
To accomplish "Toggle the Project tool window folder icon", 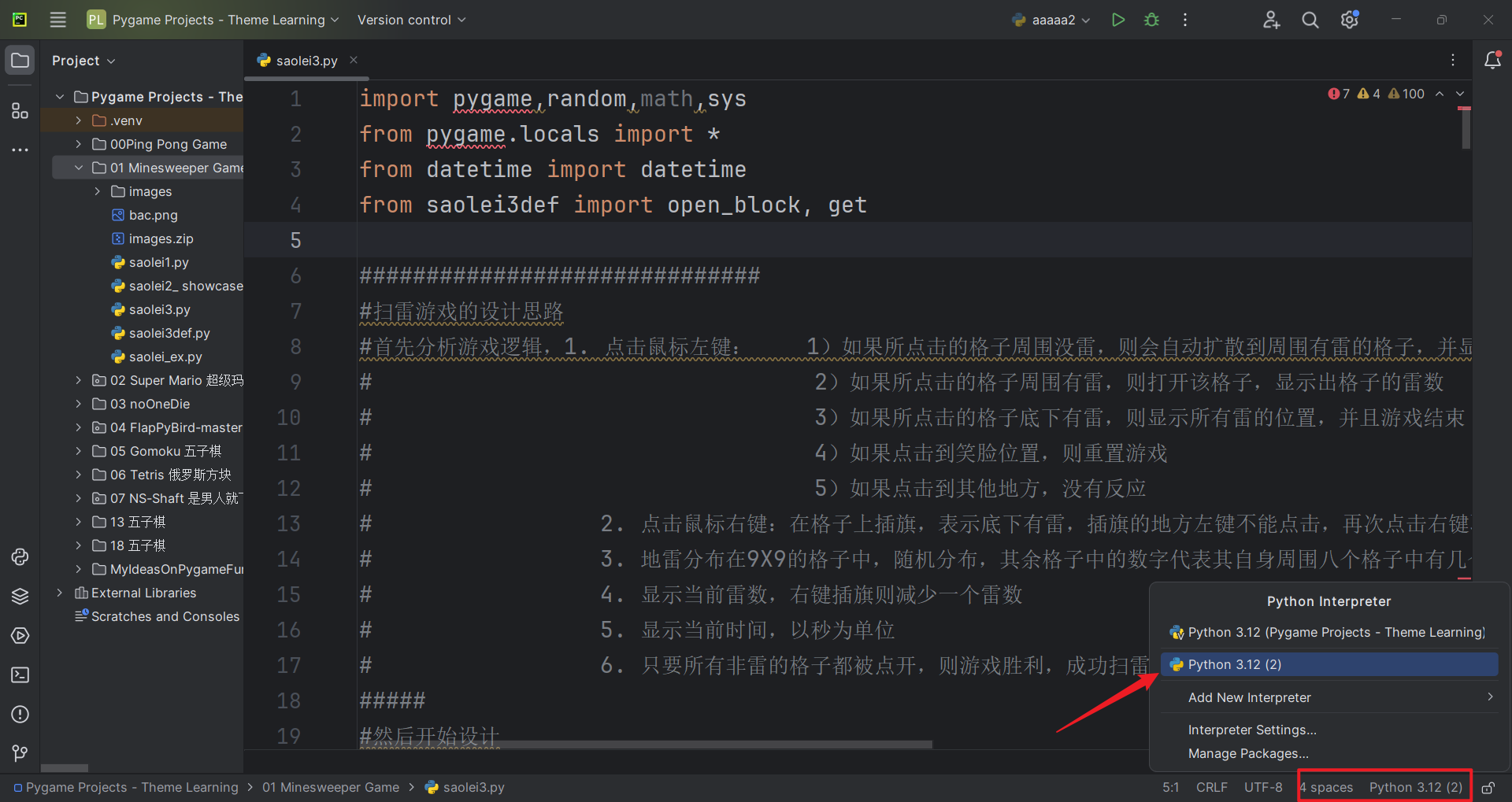I will (20, 61).
